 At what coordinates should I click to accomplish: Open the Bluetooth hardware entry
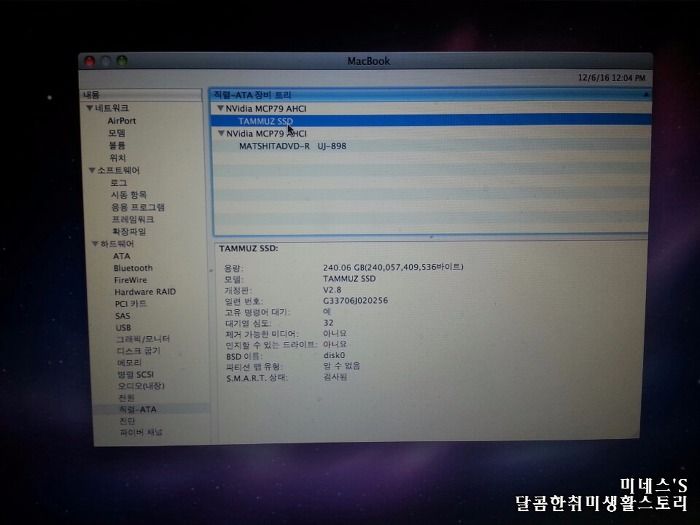133,268
